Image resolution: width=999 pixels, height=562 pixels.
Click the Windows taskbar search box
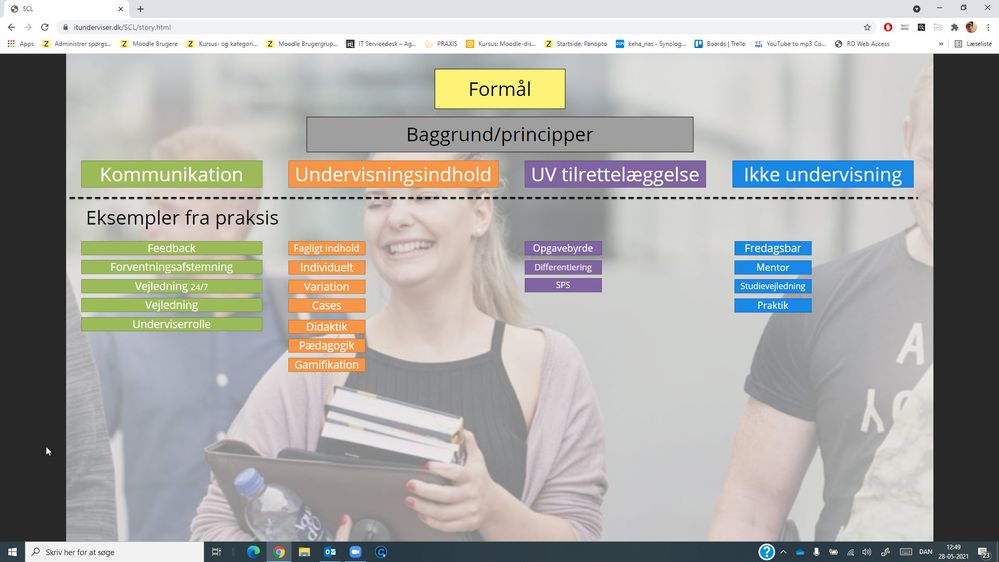pyautogui.click(x=114, y=552)
